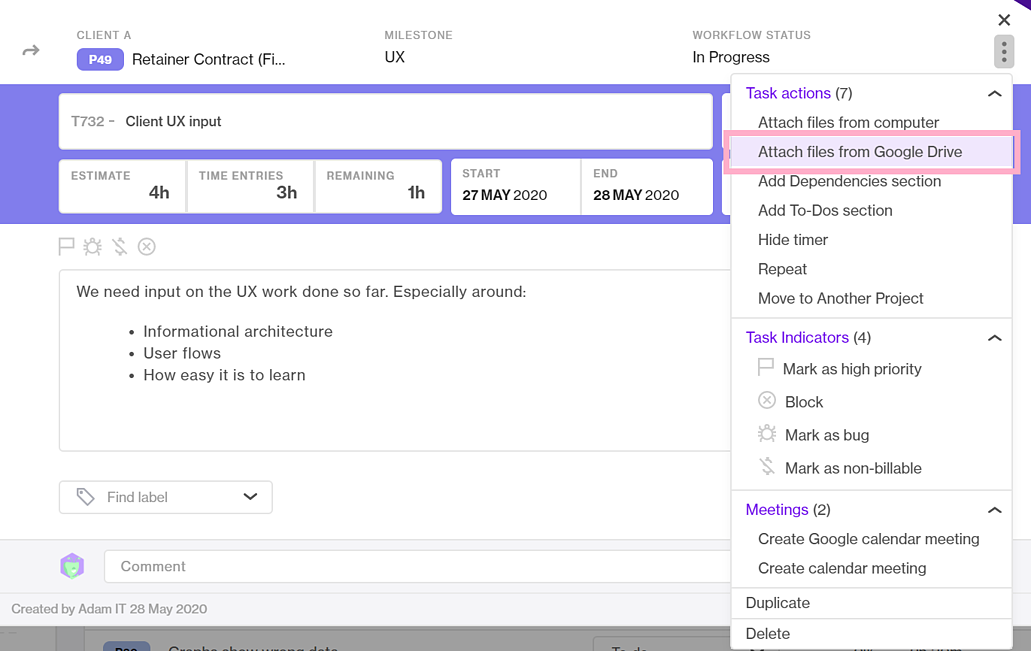This screenshot has height=651, width=1031.
Task: Click the Comment input field
Action: pos(417,566)
